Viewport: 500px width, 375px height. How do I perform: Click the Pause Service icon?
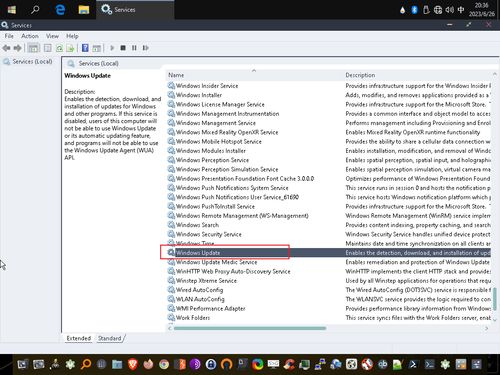pyautogui.click(x=134, y=48)
